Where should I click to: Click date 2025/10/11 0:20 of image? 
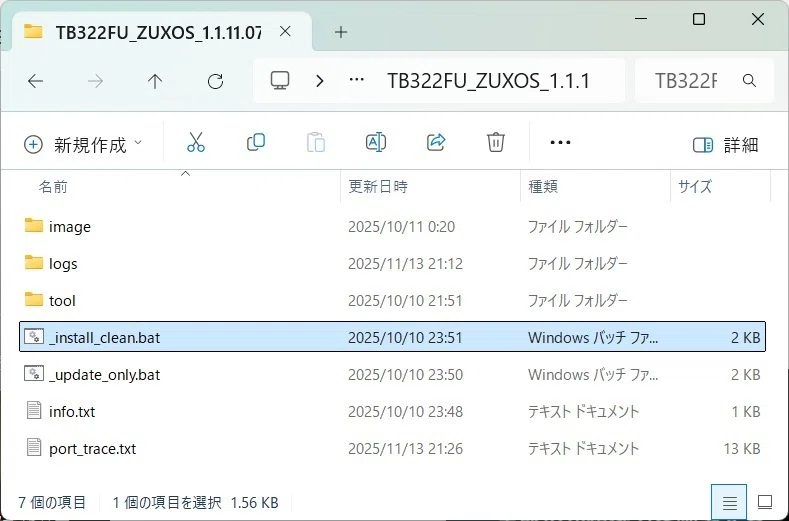(402, 227)
